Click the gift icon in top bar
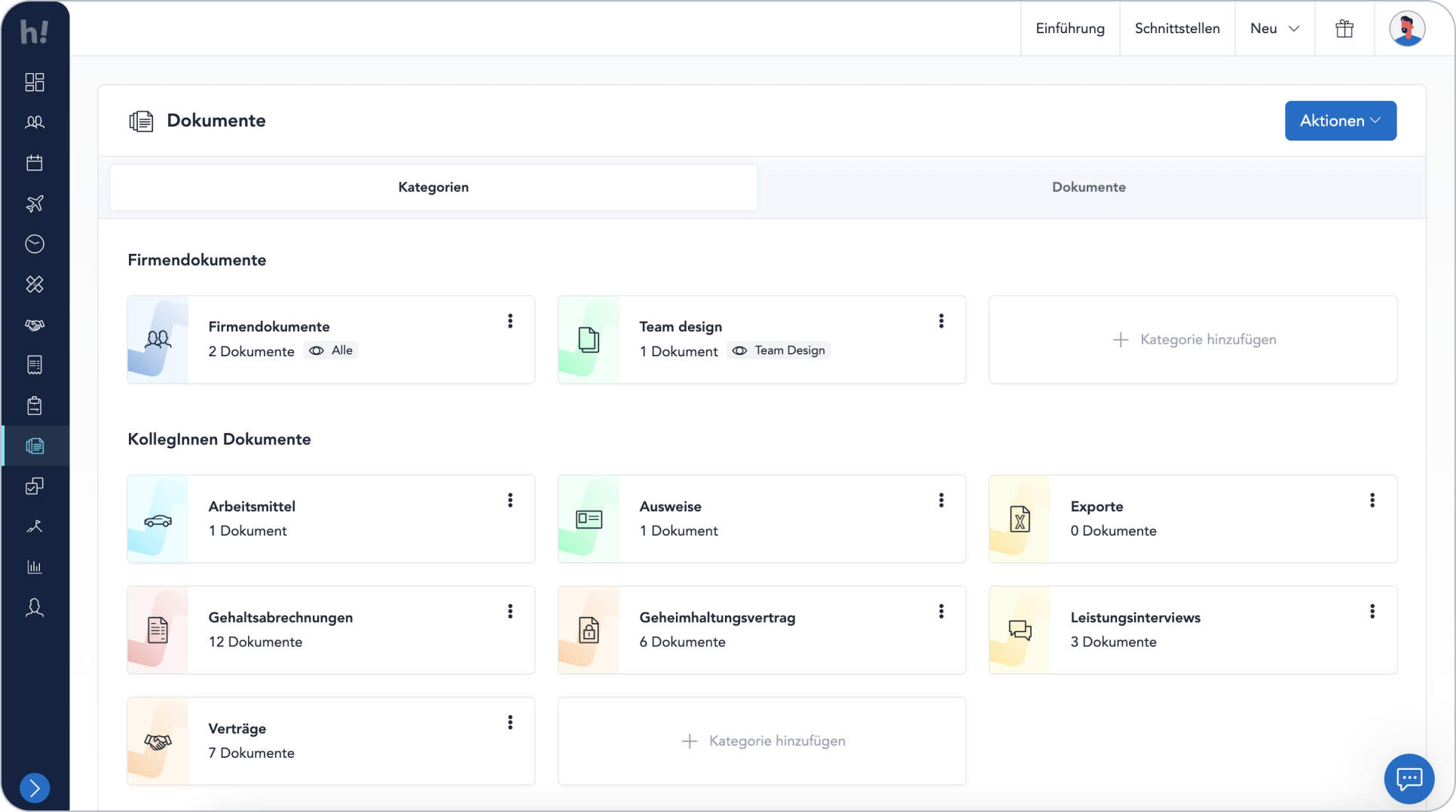This screenshot has width=1456, height=812. coord(1344,29)
